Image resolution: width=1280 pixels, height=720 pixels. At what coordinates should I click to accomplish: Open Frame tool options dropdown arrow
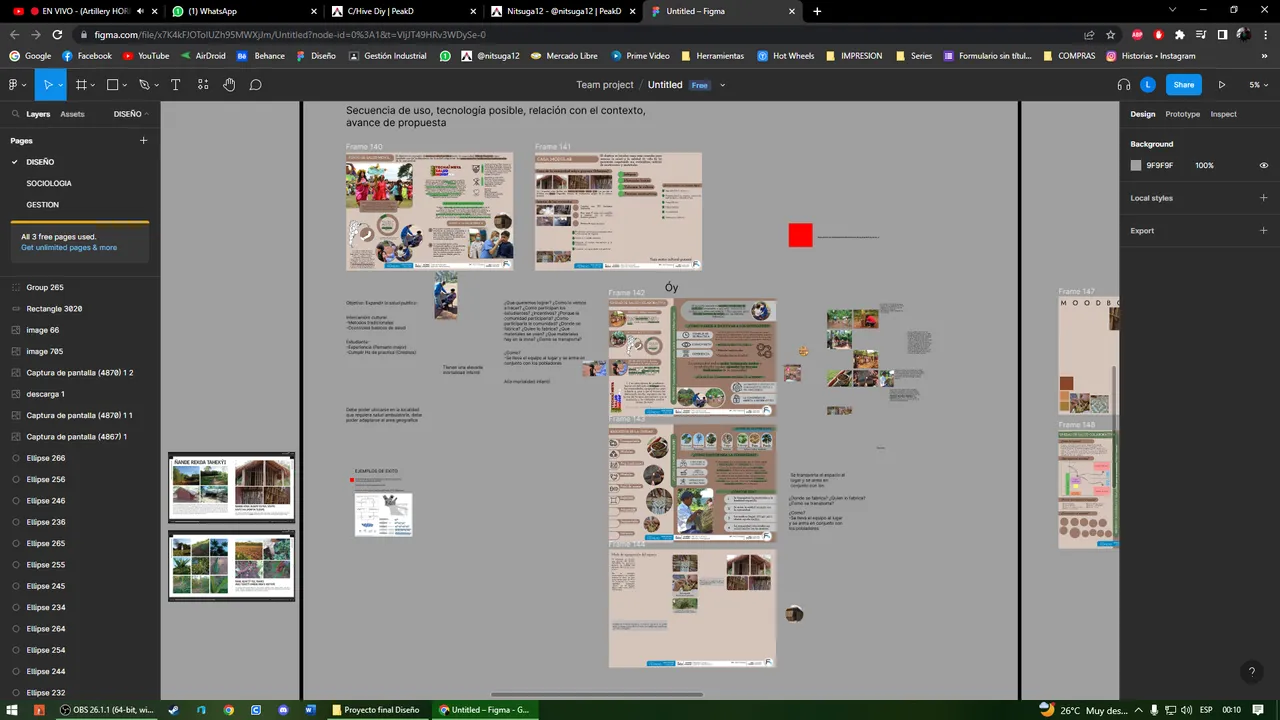tap(93, 85)
